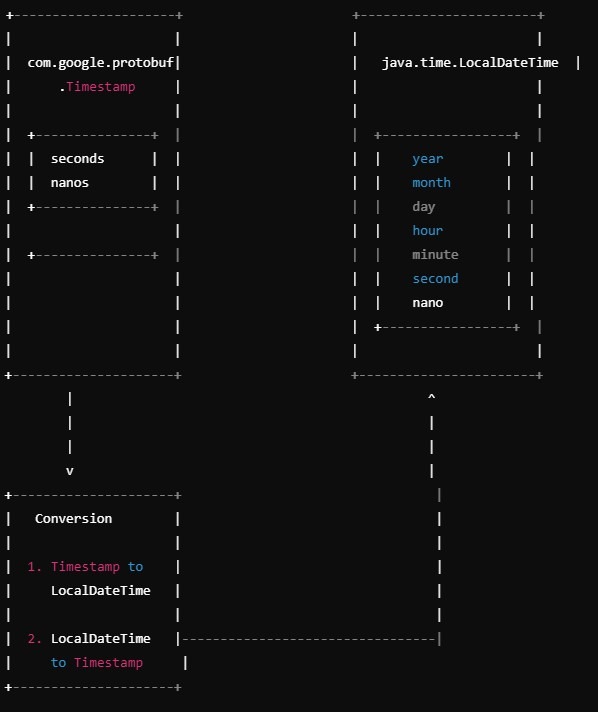
Task: Click the pink '2.' list number
Action: click(35, 639)
